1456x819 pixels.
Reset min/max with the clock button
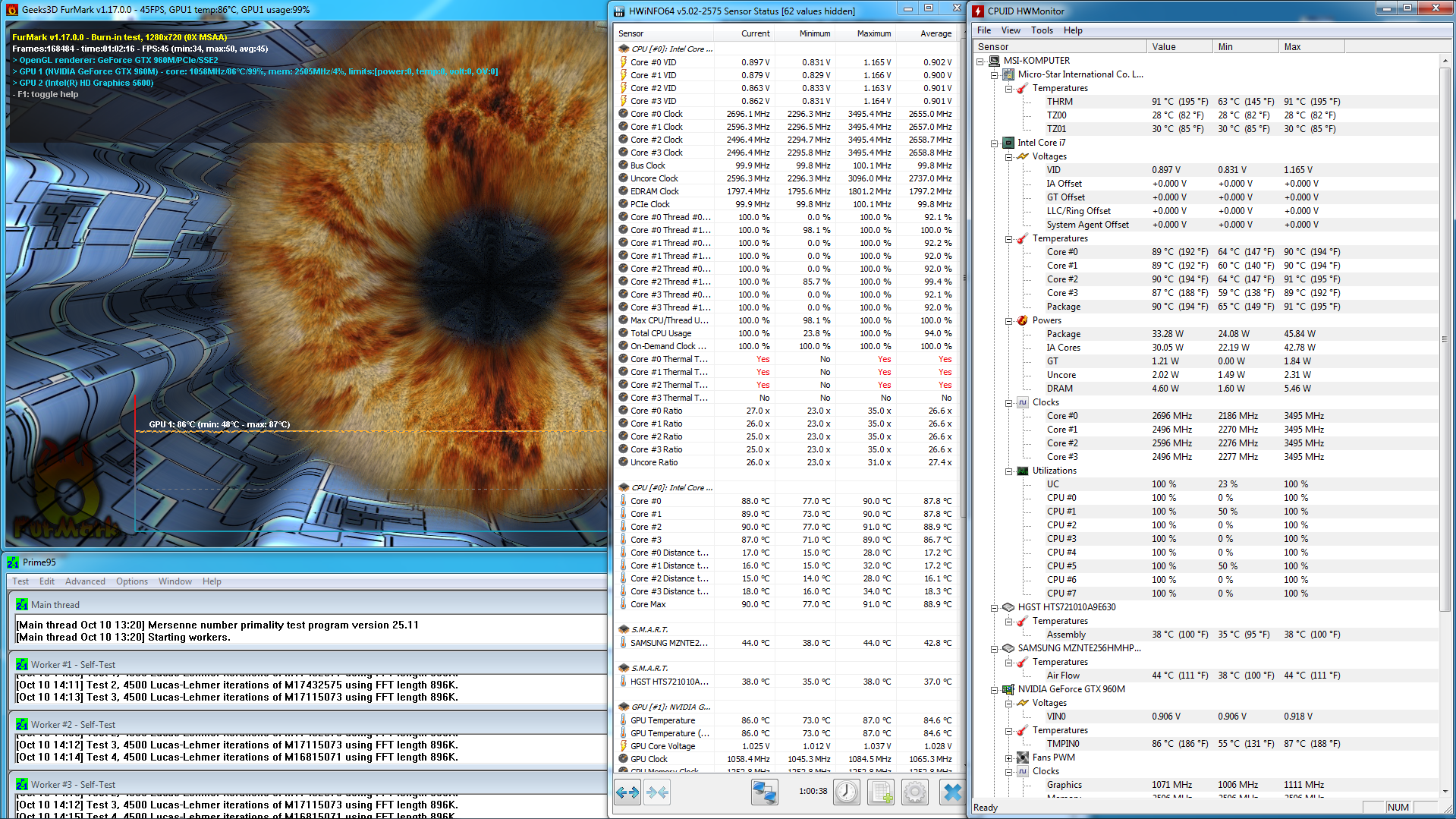click(x=846, y=792)
